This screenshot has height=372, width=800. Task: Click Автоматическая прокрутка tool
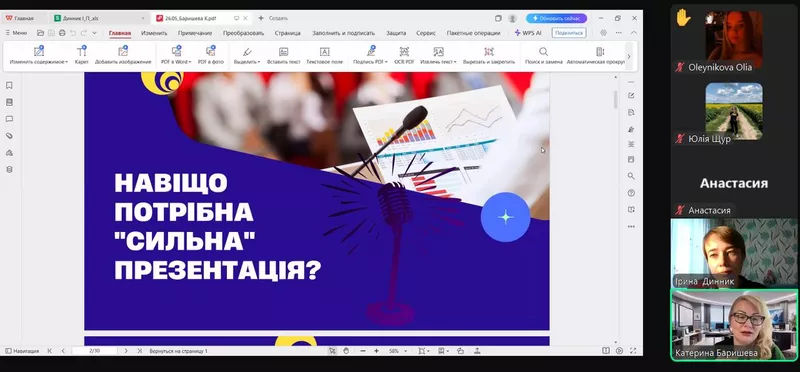pos(596,56)
